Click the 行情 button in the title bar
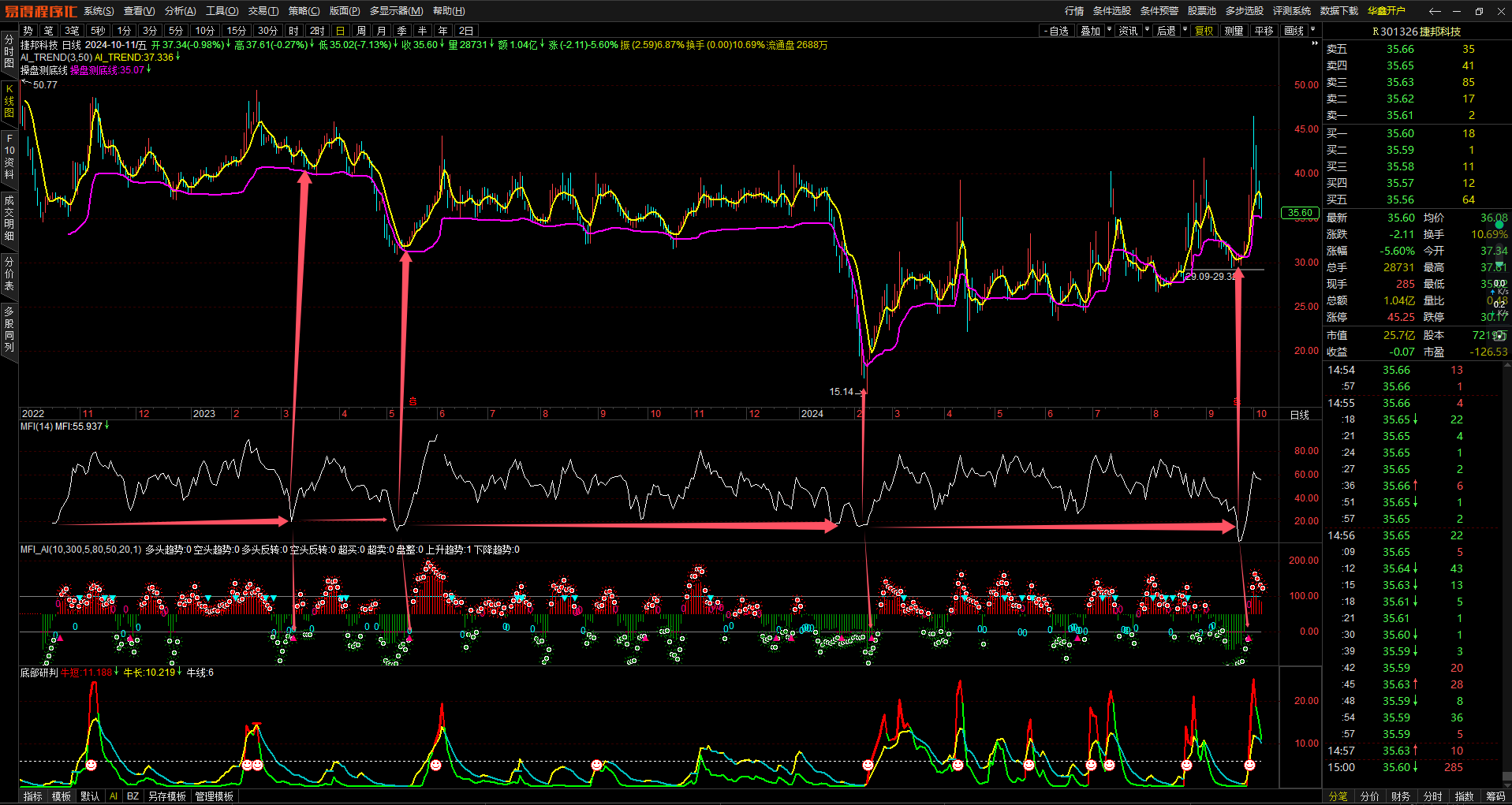Screen dimensions: 1512x805 point(1074,11)
